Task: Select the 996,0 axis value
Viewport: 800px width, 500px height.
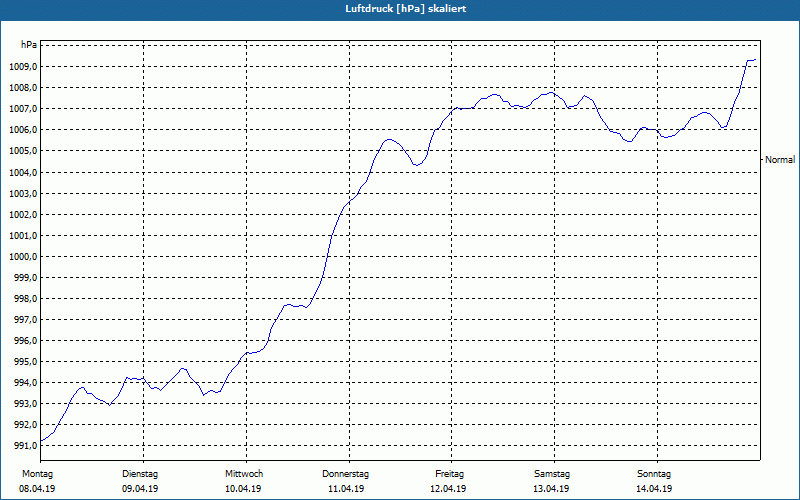Action: tap(24, 341)
